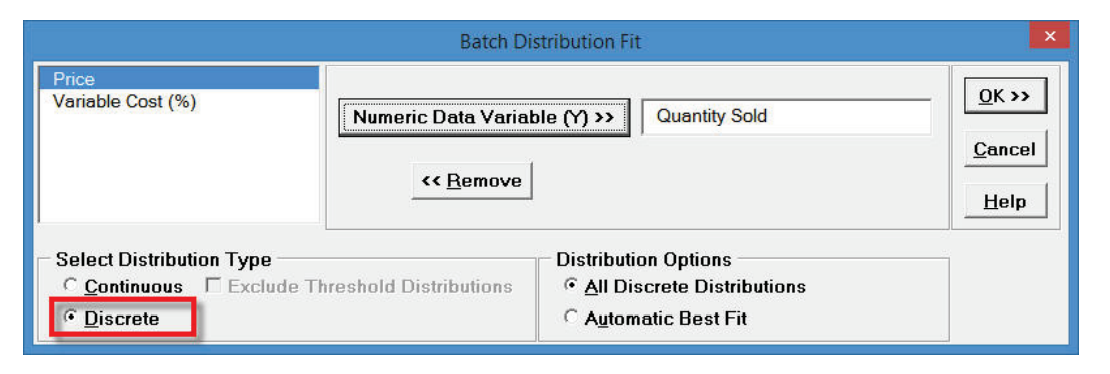Image resolution: width=1110 pixels, height=374 pixels.
Task: Choose the Continuous distribution type radio
Action: coord(70,286)
